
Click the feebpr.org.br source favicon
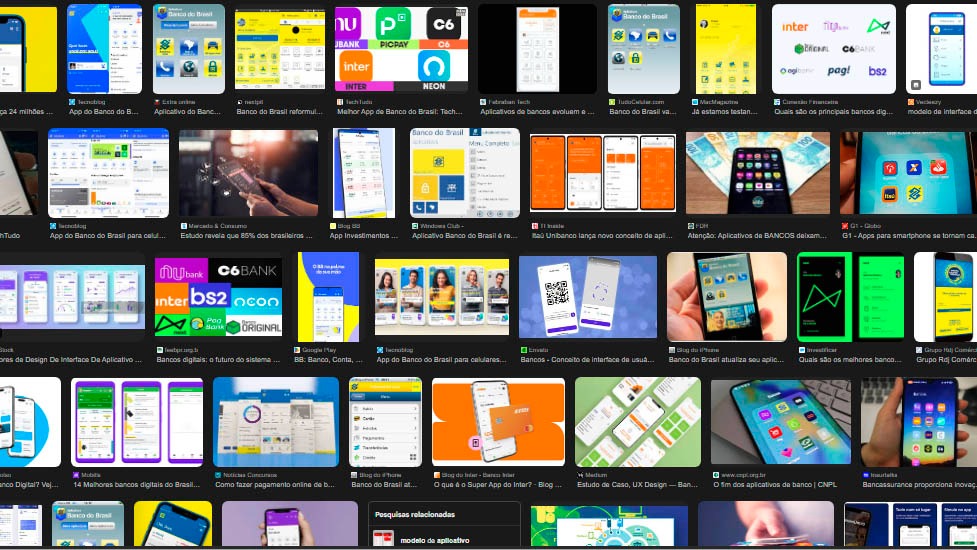tap(160, 350)
